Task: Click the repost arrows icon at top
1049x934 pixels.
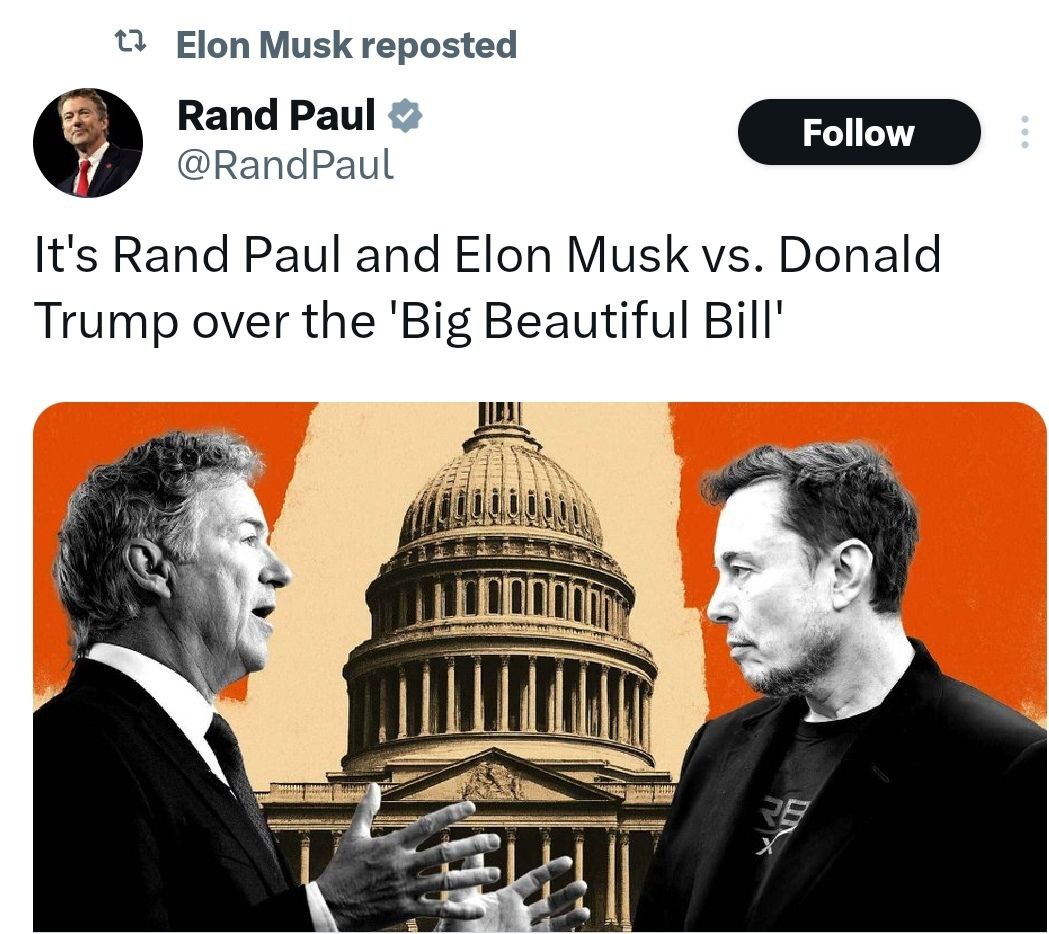Action: [x=130, y=42]
